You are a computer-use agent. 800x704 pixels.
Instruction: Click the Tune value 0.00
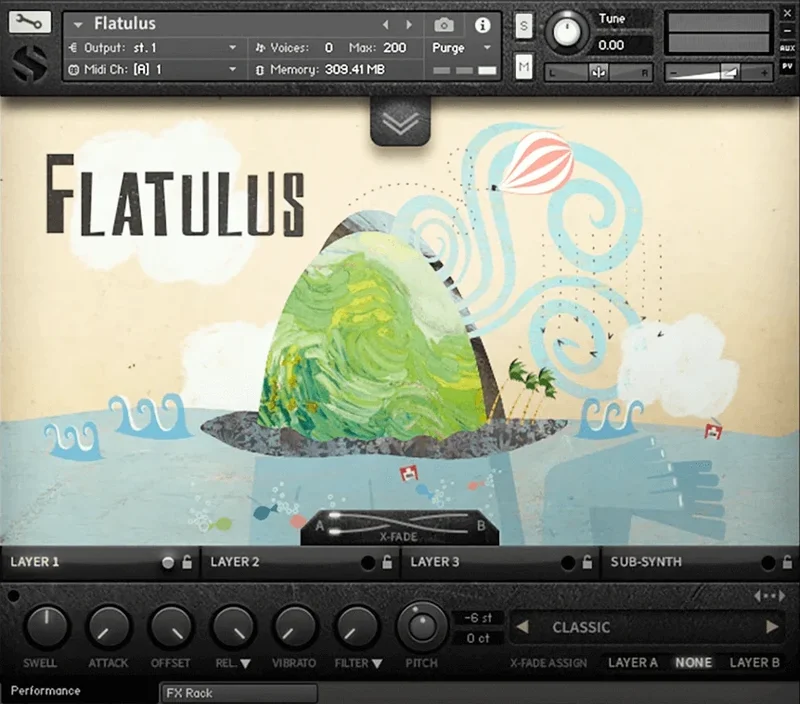[x=611, y=45]
